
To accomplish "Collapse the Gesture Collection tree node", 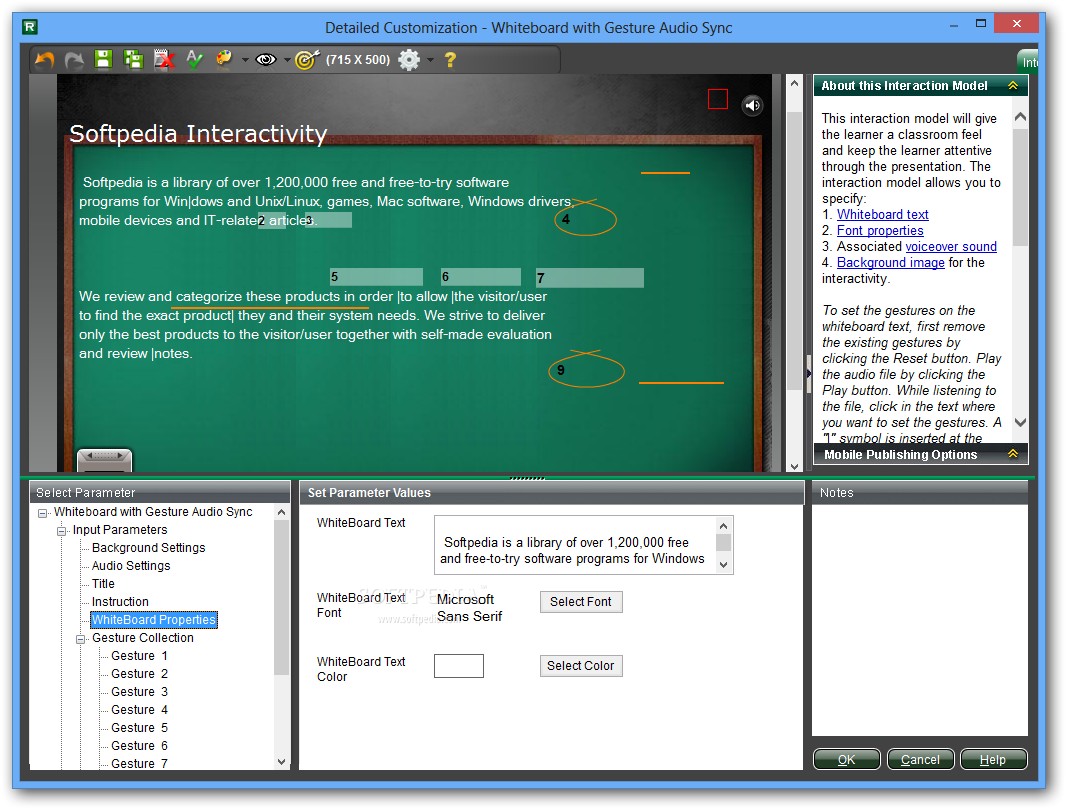I will (81, 639).
